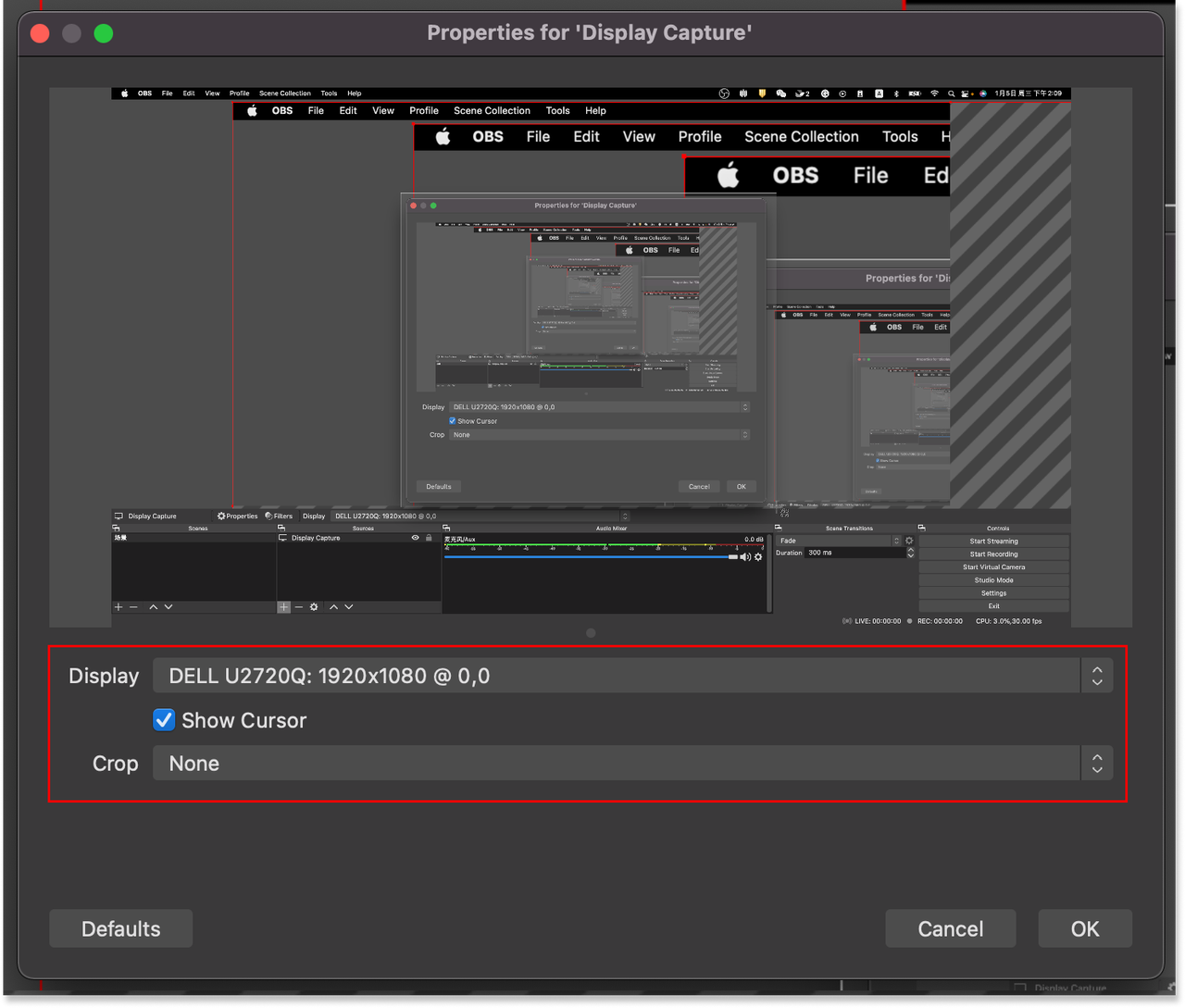Click move scene up arrow in preview

click(x=154, y=607)
